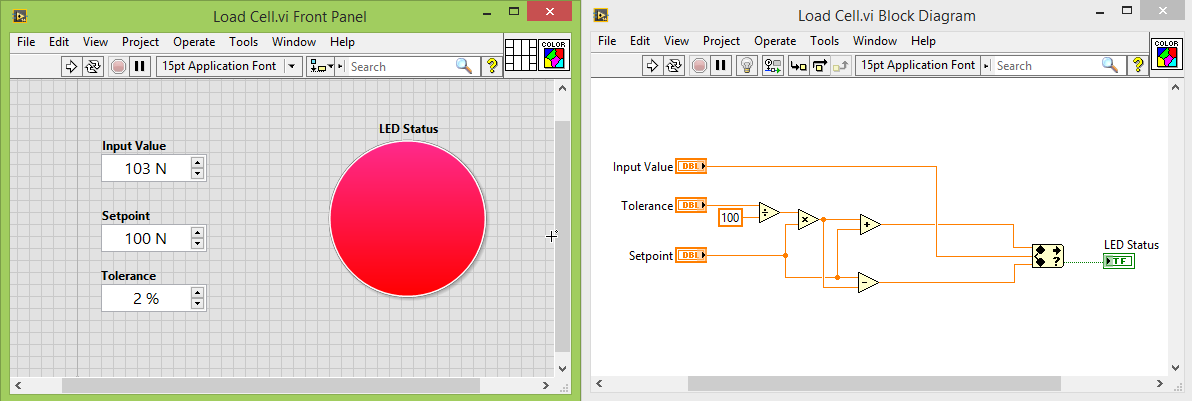Screen dimensions: 1192x401
Task: Open Block Diagram search options arrow
Action: pos(988,65)
